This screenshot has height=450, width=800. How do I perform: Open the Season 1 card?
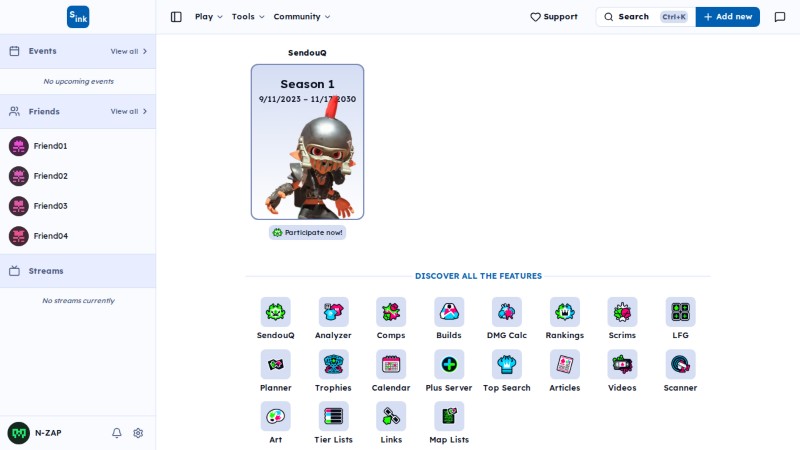307,142
